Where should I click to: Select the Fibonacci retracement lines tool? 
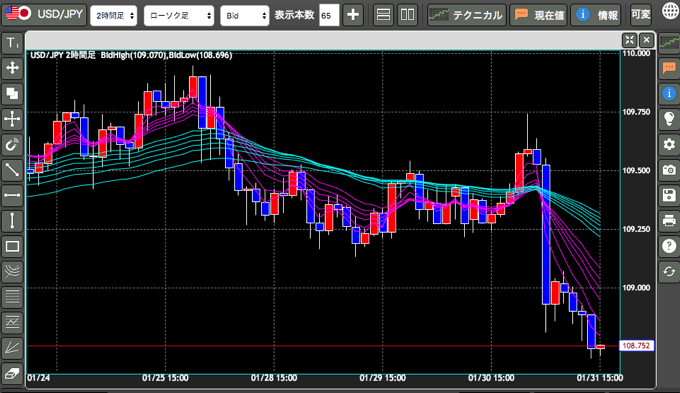point(12,297)
